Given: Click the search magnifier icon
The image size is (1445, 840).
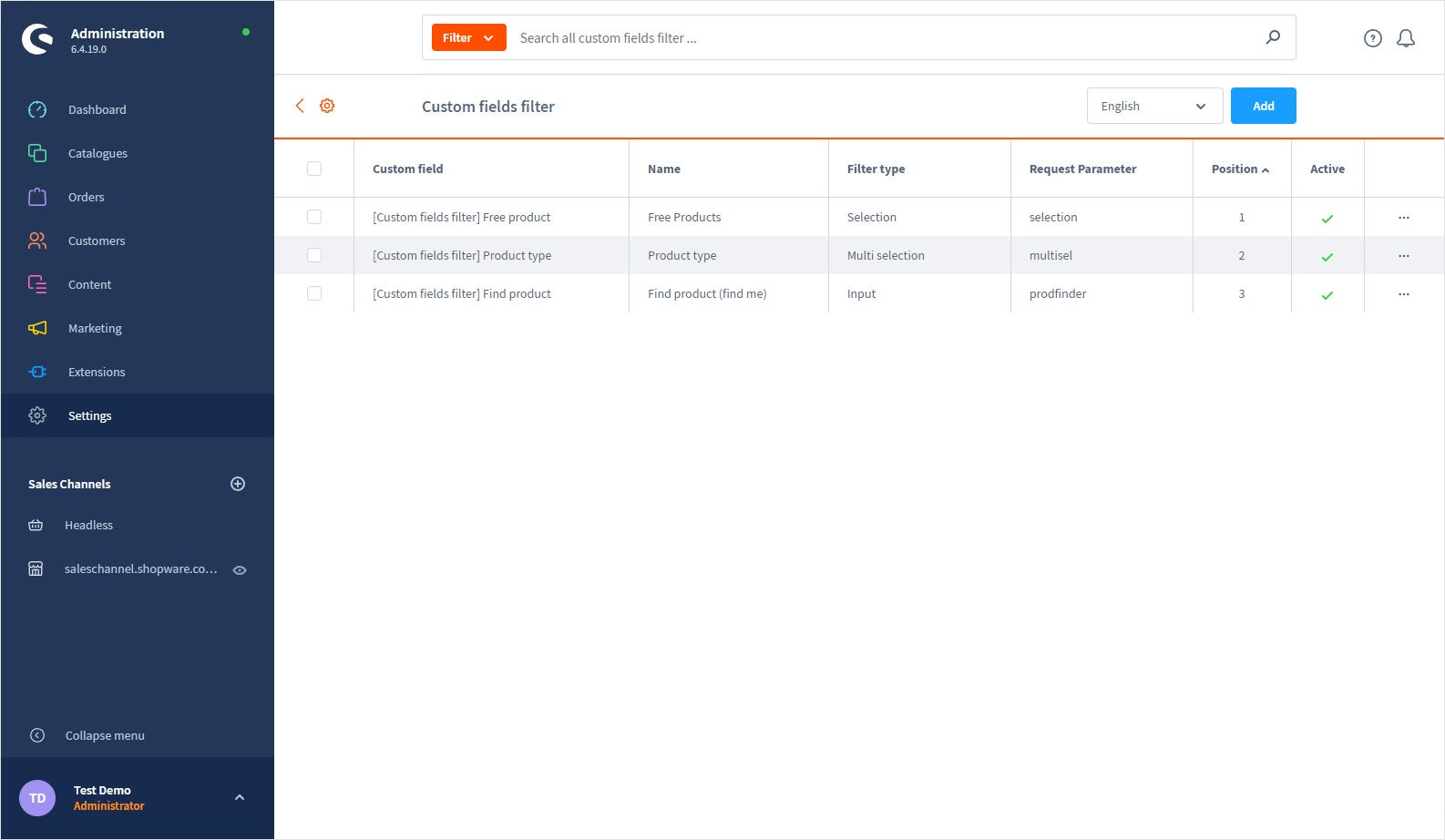Looking at the screenshot, I should pos(1273,37).
